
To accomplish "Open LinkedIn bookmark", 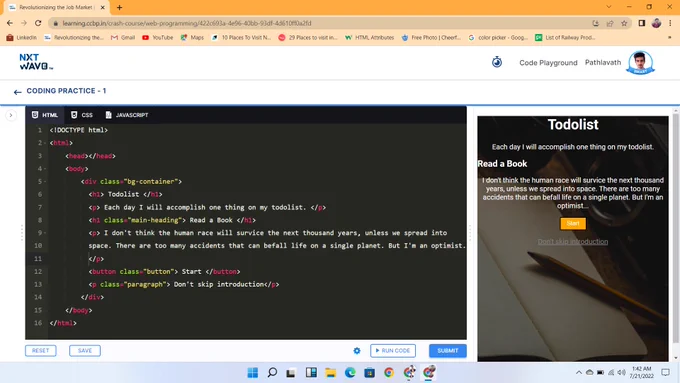I will 21,38.
